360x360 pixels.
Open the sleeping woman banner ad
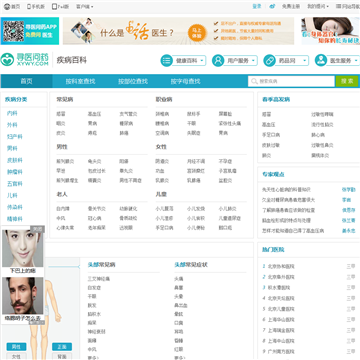pyautogui.click(x=330, y=31)
